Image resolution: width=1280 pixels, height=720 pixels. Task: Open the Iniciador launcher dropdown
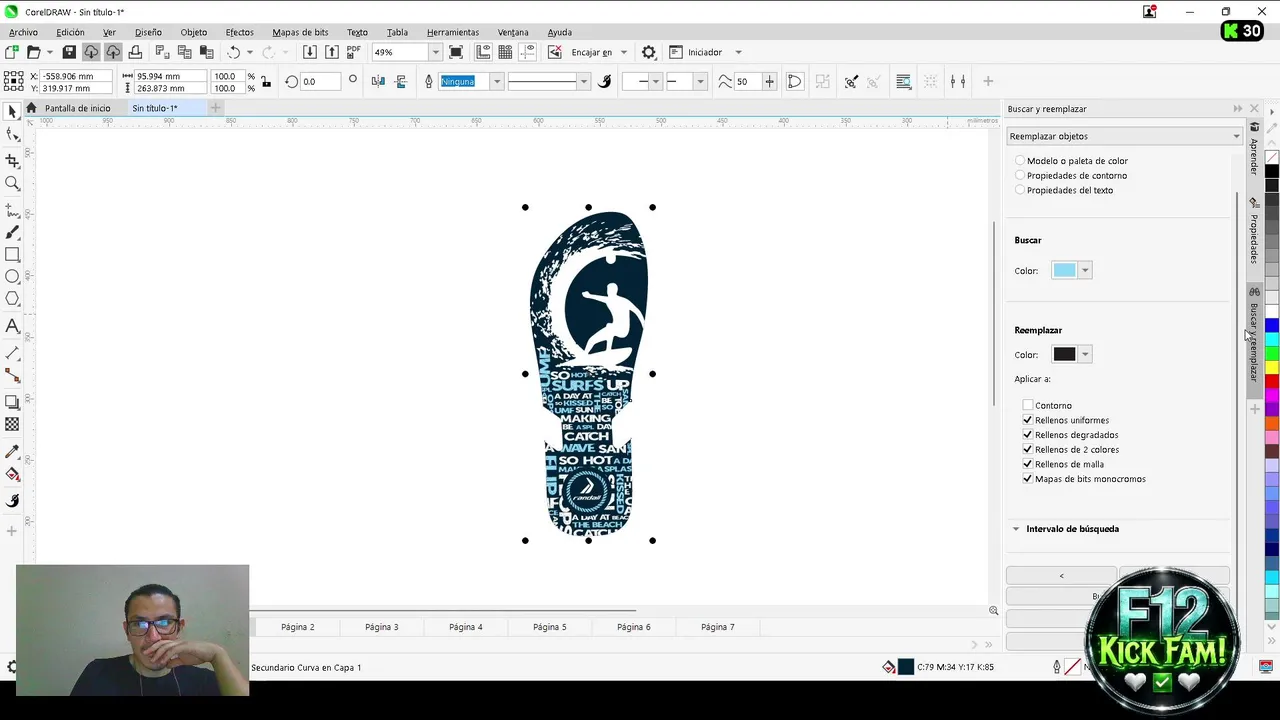click(x=738, y=52)
